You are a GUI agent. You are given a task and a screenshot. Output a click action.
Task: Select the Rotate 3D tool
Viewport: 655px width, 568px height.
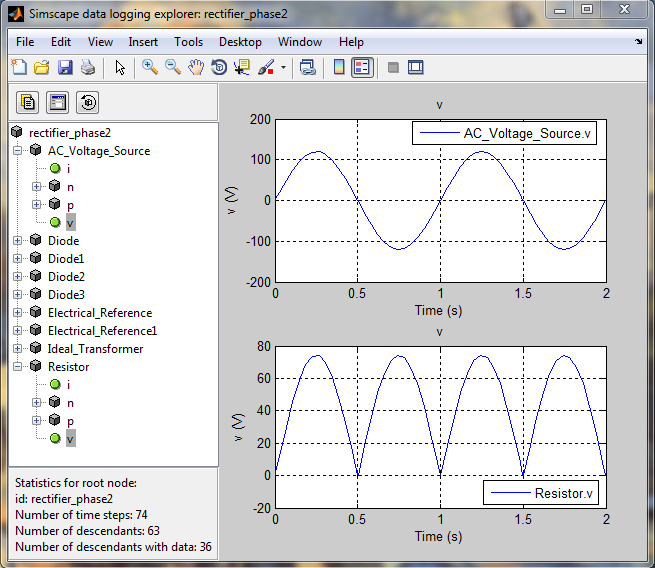pos(218,67)
